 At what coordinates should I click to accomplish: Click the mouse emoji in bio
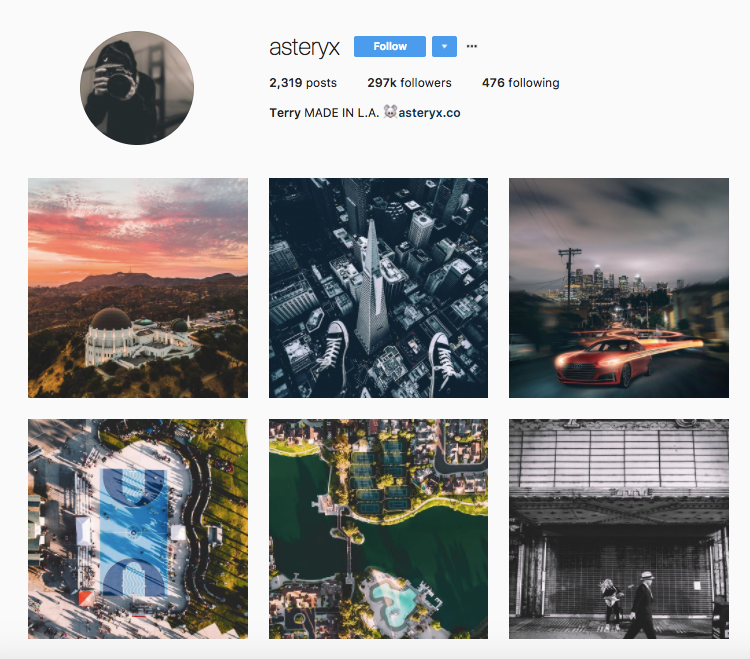390,112
